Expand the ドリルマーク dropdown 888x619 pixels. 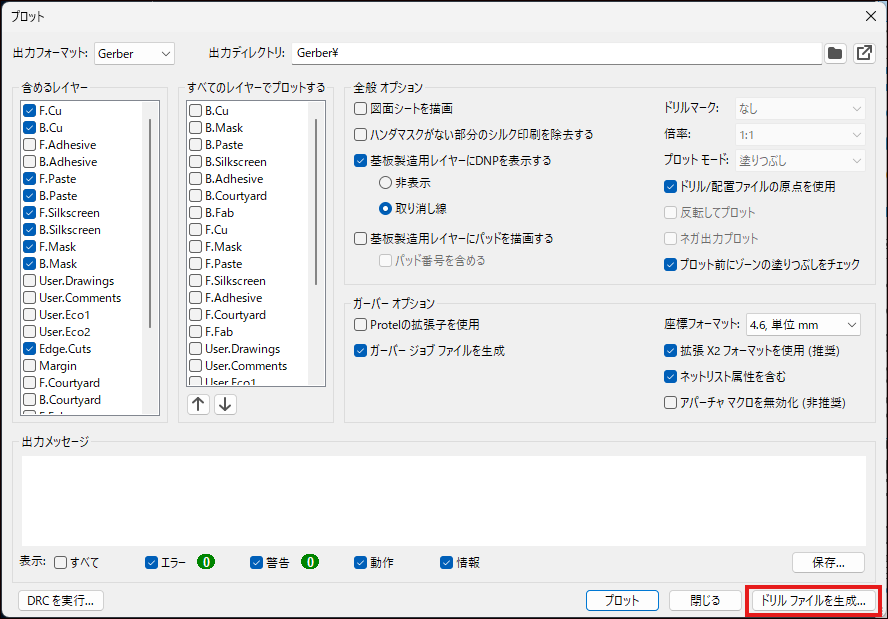[x=800, y=108]
